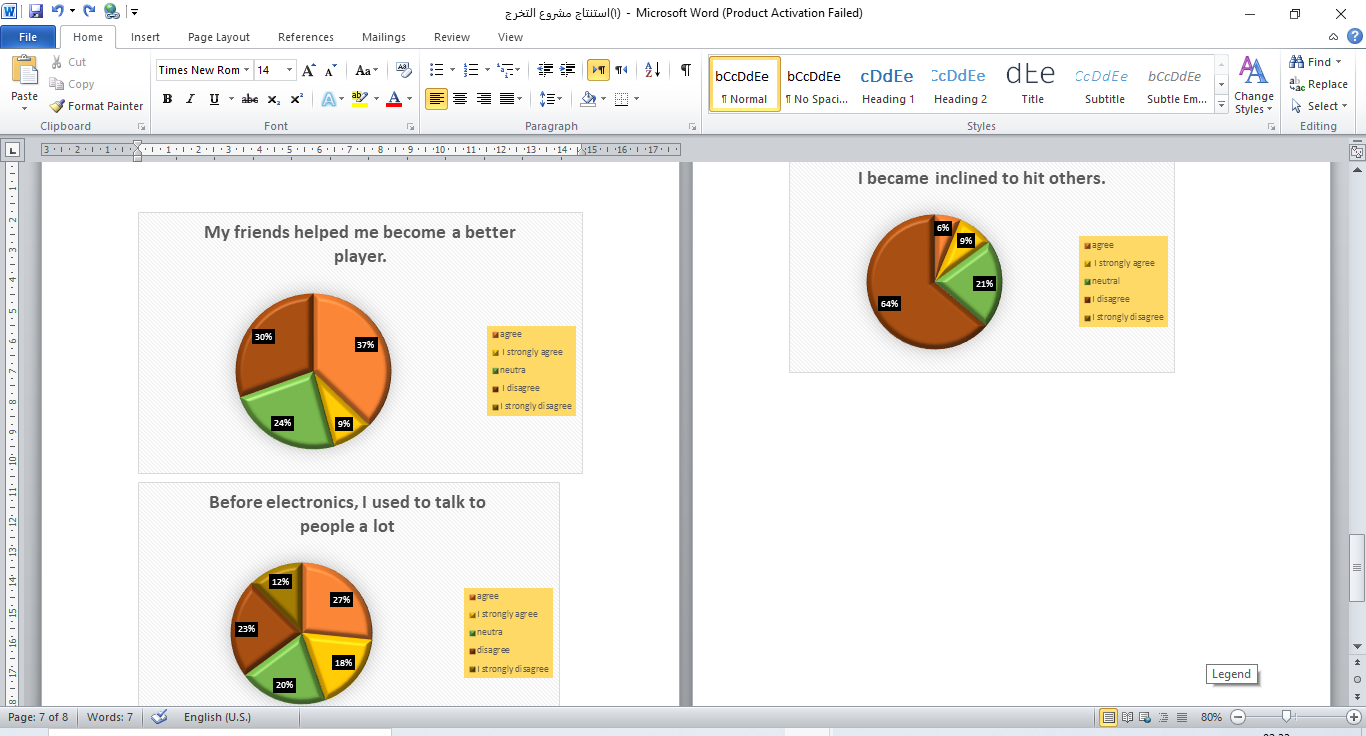Click the Replace button in Editing group
The width and height of the screenshot is (1366, 736).
[x=1319, y=84]
